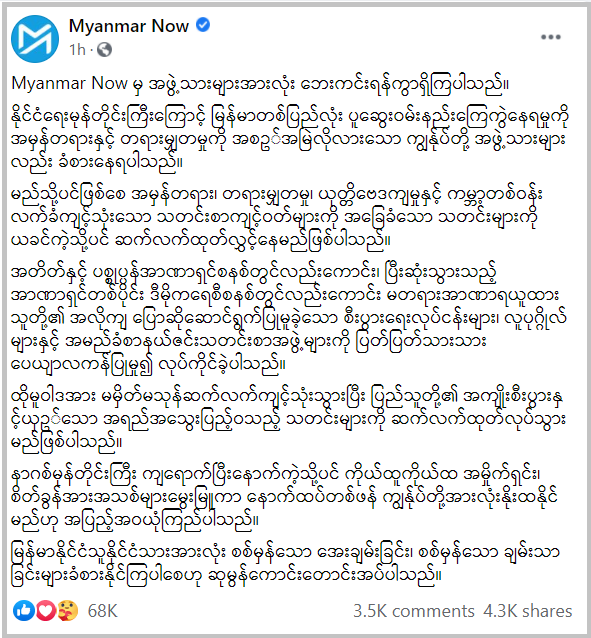Viewport: 591px width, 638px height.
Task: Click the line starting with အတိတ်နှင့် ပစ္စုပ္ပန်
Action: click(253, 273)
